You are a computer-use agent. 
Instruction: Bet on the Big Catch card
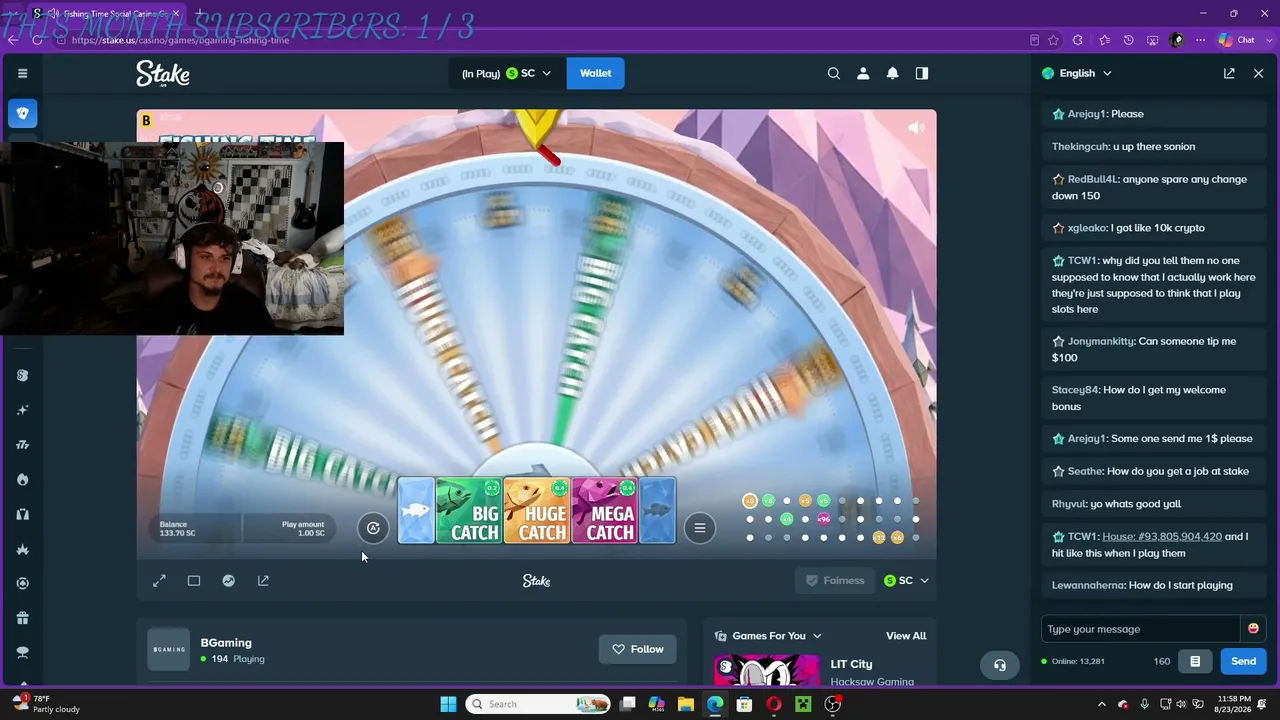click(469, 511)
